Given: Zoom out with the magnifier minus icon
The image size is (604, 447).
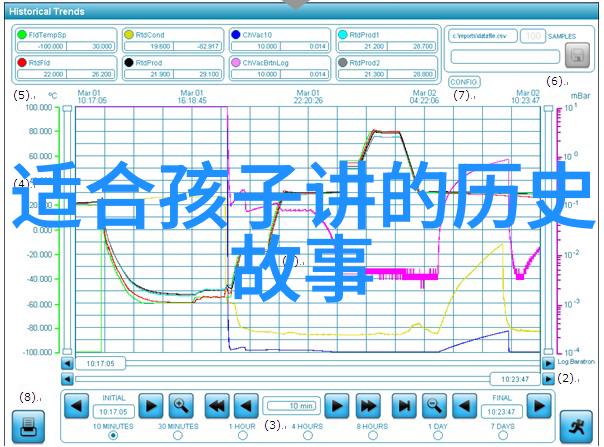Looking at the screenshot, I should coord(434,406).
